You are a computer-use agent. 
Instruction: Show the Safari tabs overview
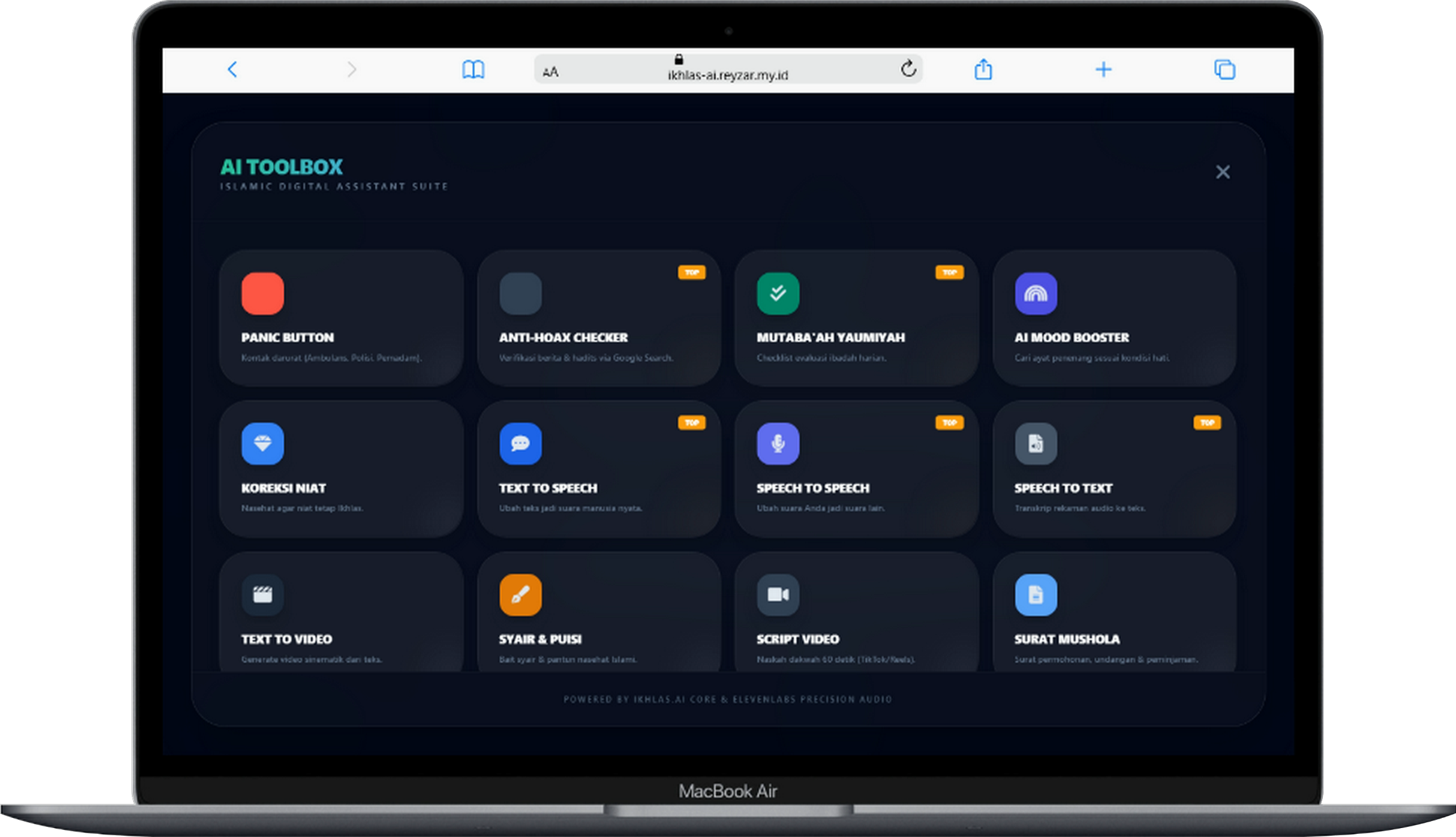point(1224,69)
